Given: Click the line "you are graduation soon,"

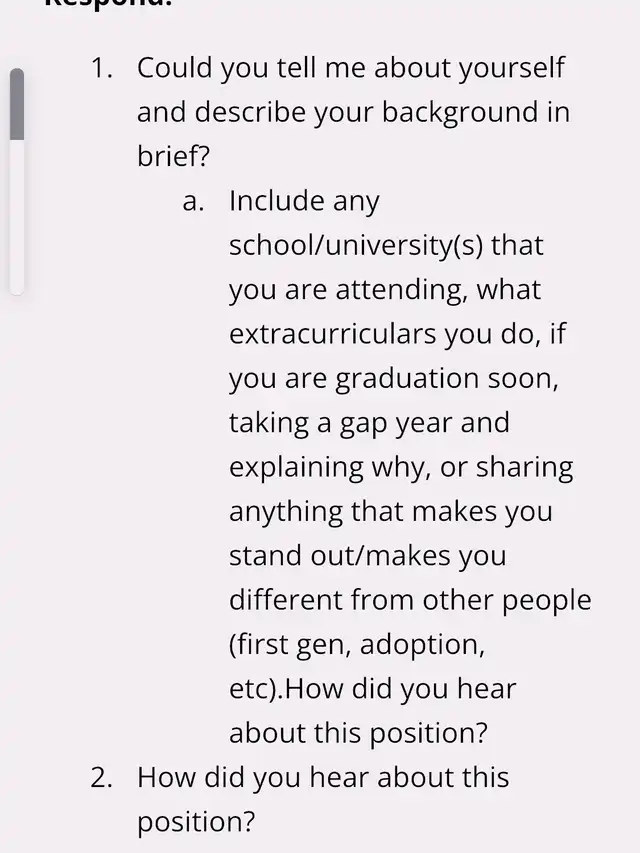Looking at the screenshot, I should 393,380.
